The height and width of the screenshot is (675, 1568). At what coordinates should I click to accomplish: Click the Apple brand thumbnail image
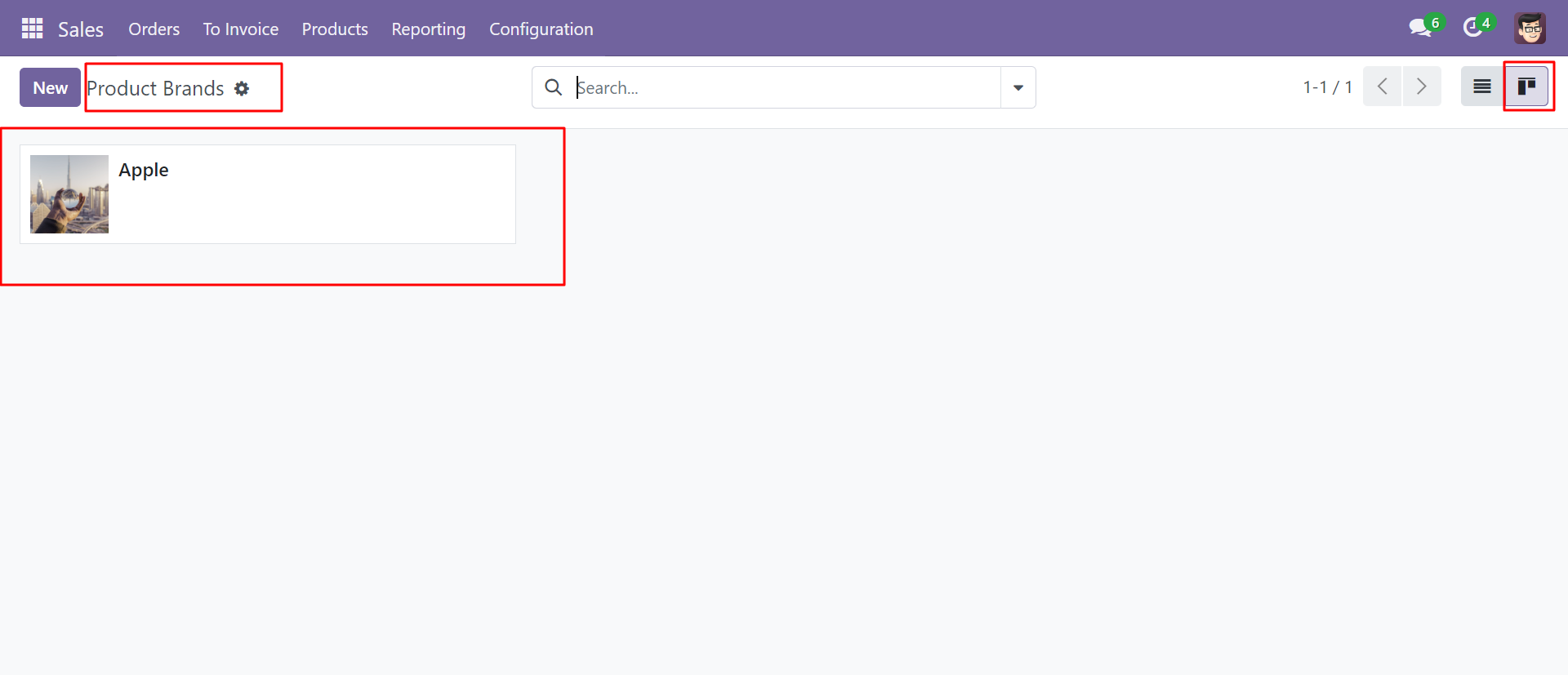pyautogui.click(x=69, y=194)
